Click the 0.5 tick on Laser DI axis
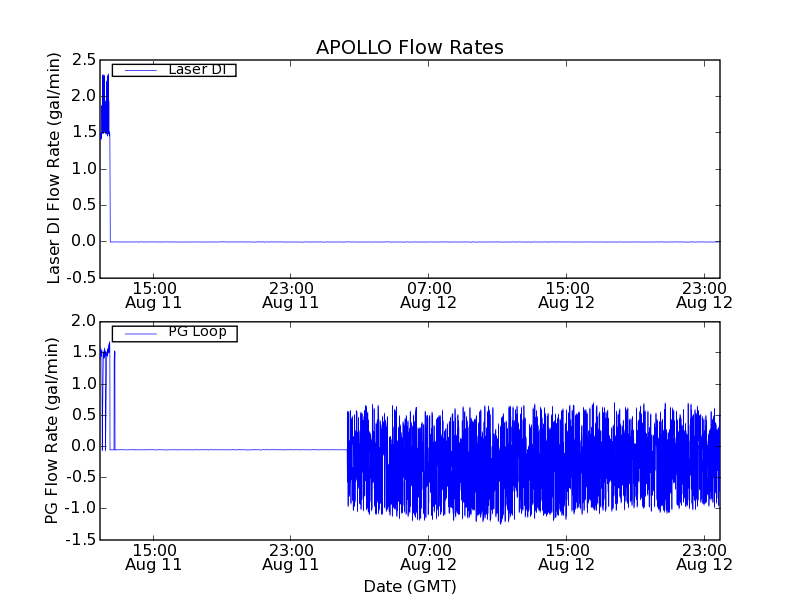 coord(84,205)
